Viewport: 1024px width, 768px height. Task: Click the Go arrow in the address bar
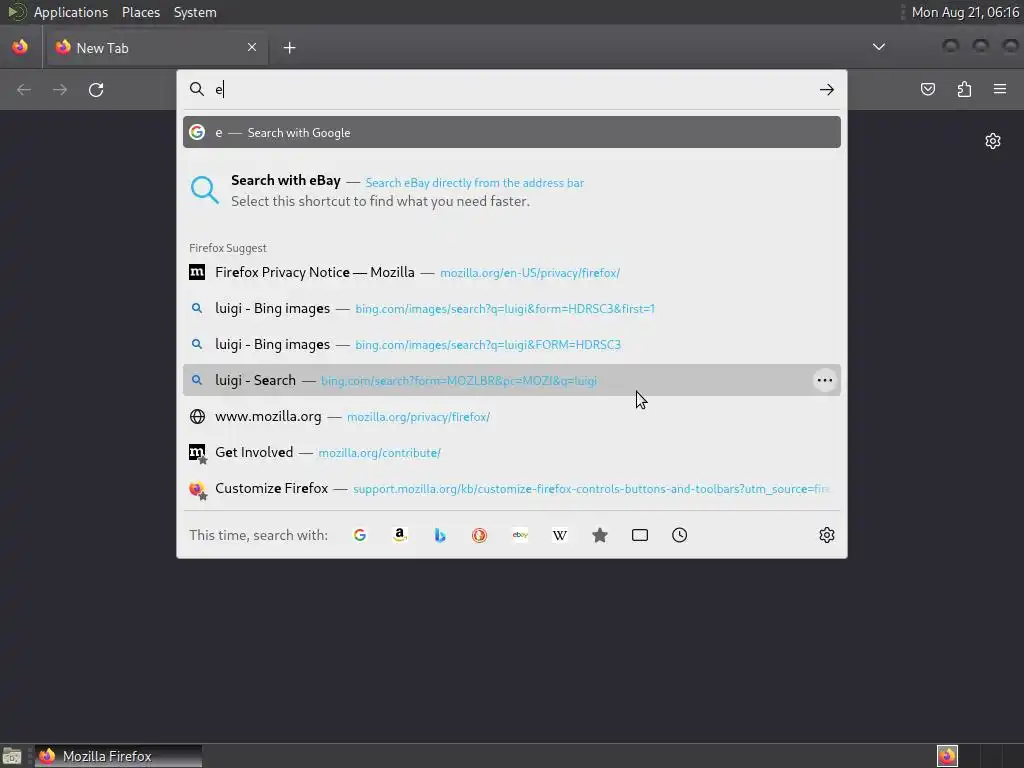827,89
